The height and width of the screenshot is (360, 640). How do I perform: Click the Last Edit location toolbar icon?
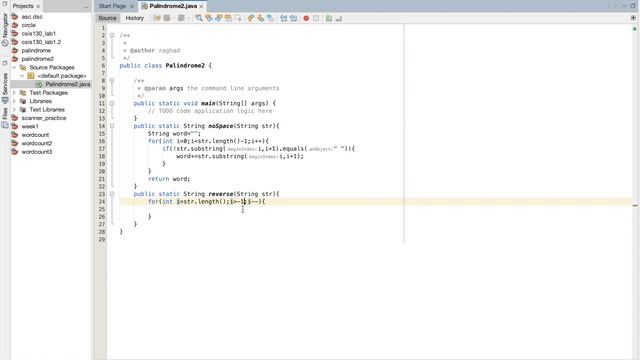(157, 18)
